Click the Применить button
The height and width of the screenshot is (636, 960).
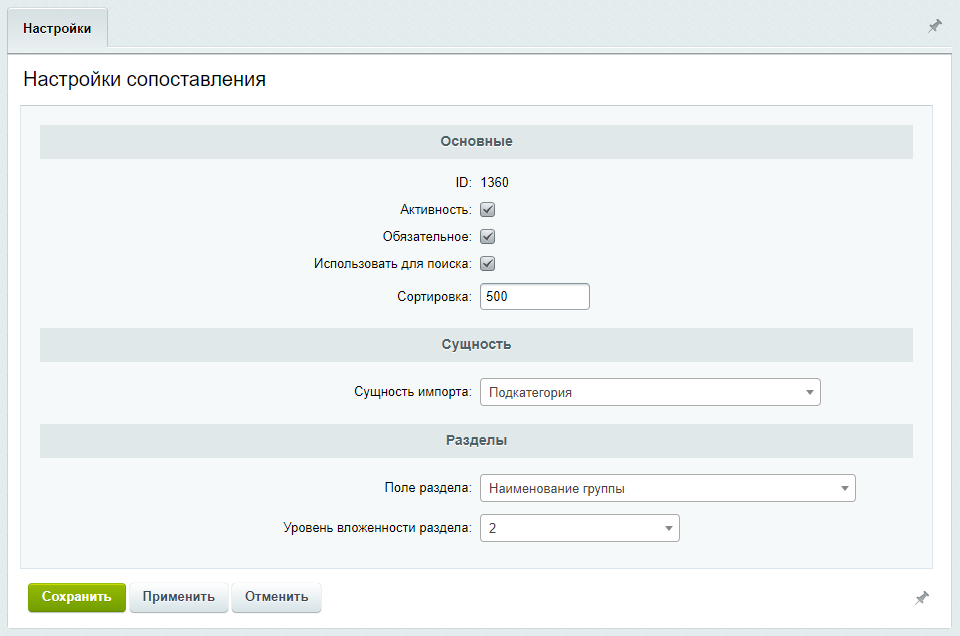click(x=179, y=597)
